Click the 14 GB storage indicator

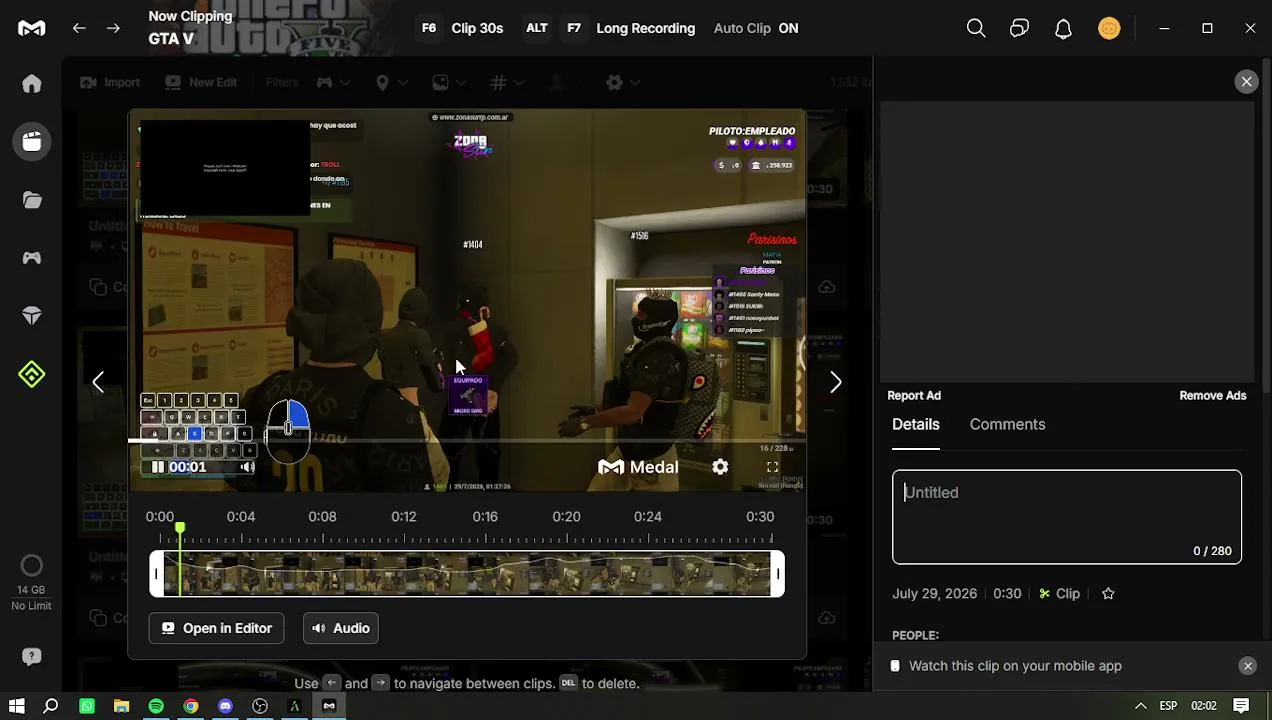point(31,584)
